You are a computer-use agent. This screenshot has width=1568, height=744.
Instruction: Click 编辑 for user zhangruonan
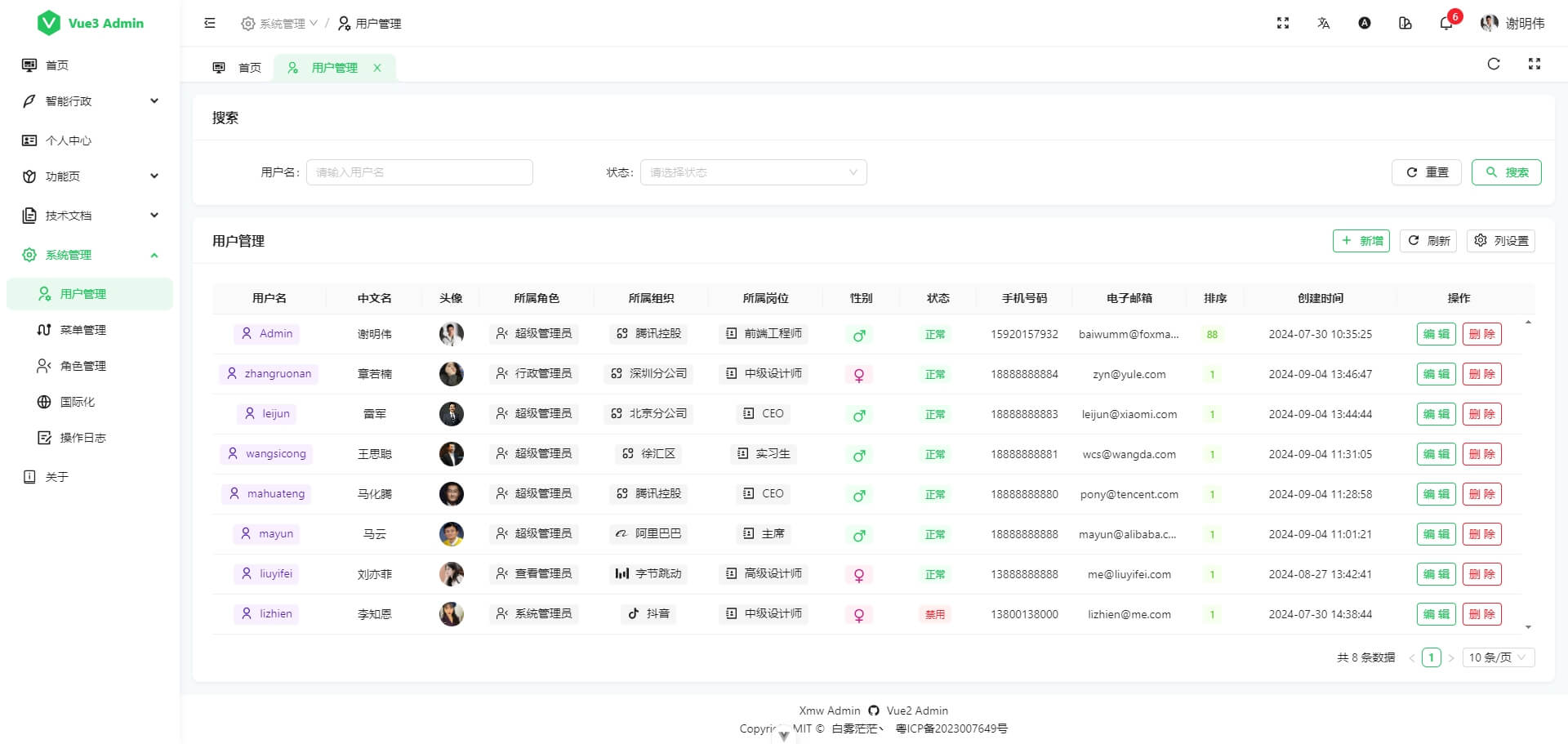click(1435, 374)
